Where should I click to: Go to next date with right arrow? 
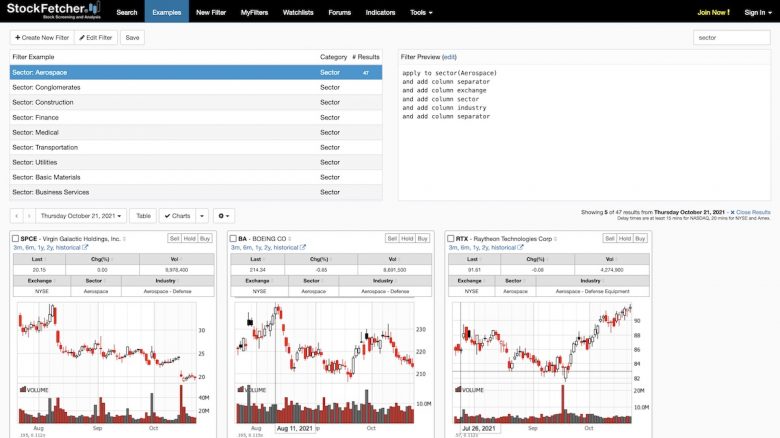coord(29,216)
